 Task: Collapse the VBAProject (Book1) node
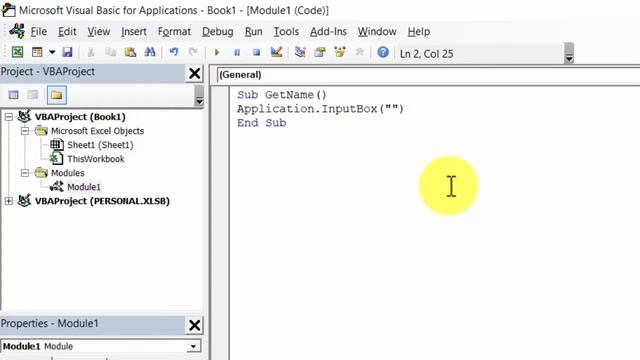click(9, 117)
